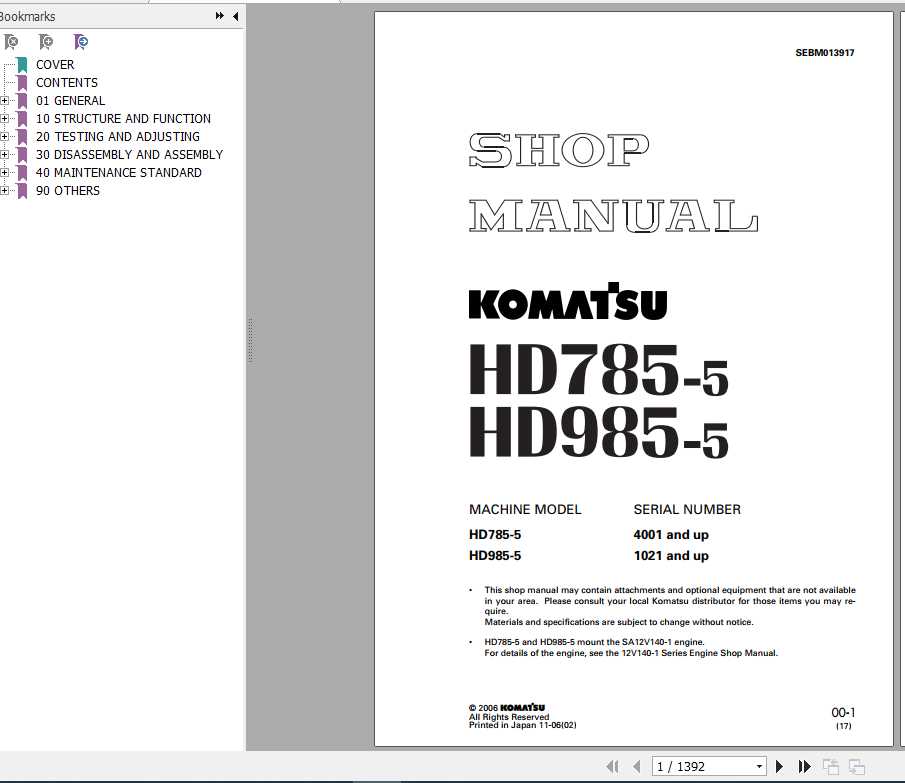Click the 90 OTHERS bookmark ribbon icon
The width and height of the screenshot is (905, 783).
[22, 191]
